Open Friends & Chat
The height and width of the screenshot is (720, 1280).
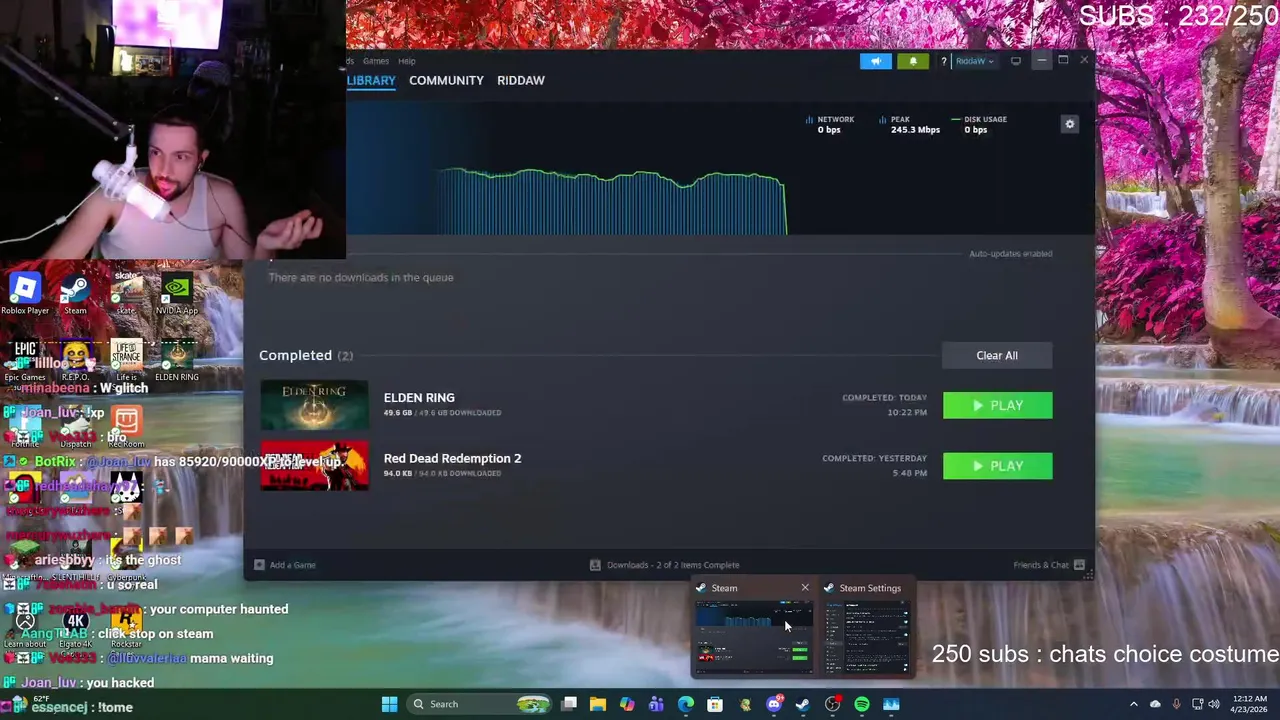pyautogui.click(x=1049, y=565)
